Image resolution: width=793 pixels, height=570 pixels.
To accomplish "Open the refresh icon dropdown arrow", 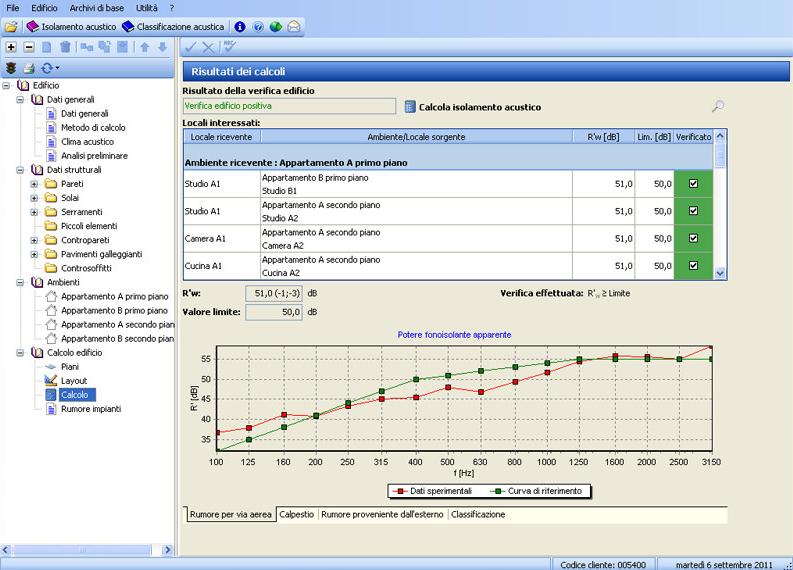I will (x=58, y=68).
